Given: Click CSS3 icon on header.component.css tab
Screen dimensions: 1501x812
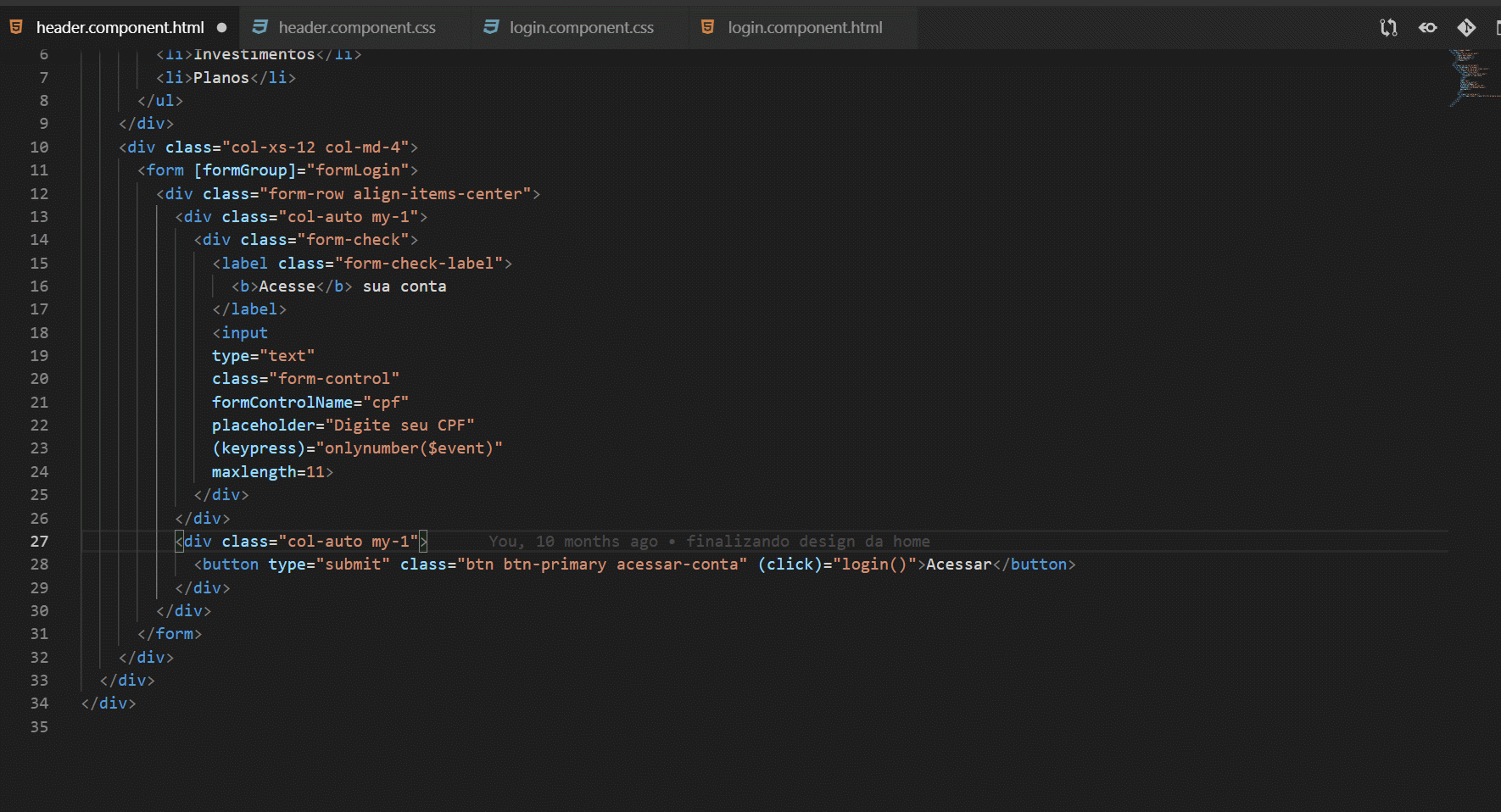Looking at the screenshot, I should click(x=260, y=27).
